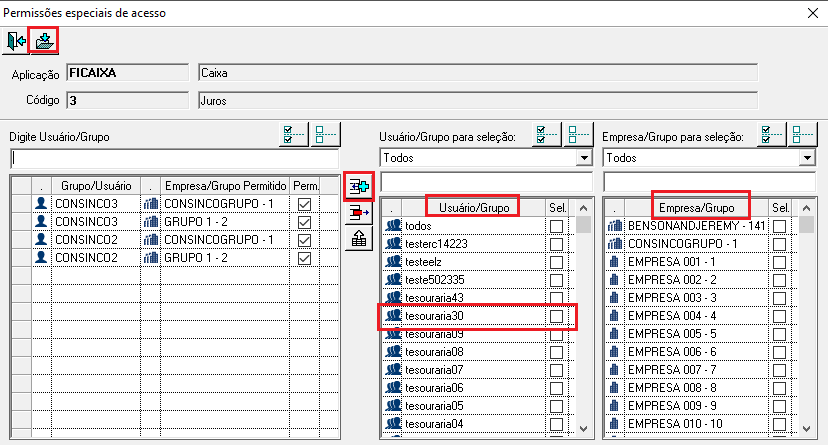
Task: Click into the Digite Usuário/Grupo text field
Action: point(174,158)
